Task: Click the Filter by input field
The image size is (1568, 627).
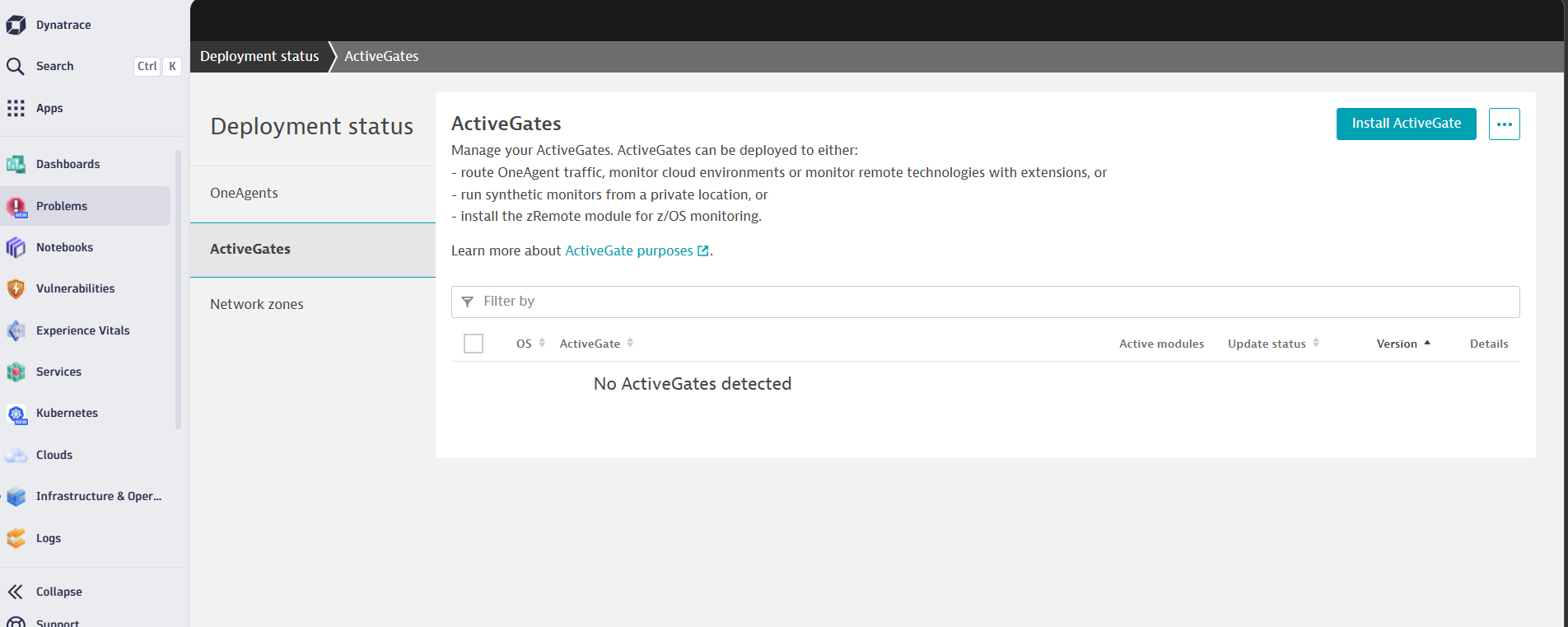Action: pos(985,302)
